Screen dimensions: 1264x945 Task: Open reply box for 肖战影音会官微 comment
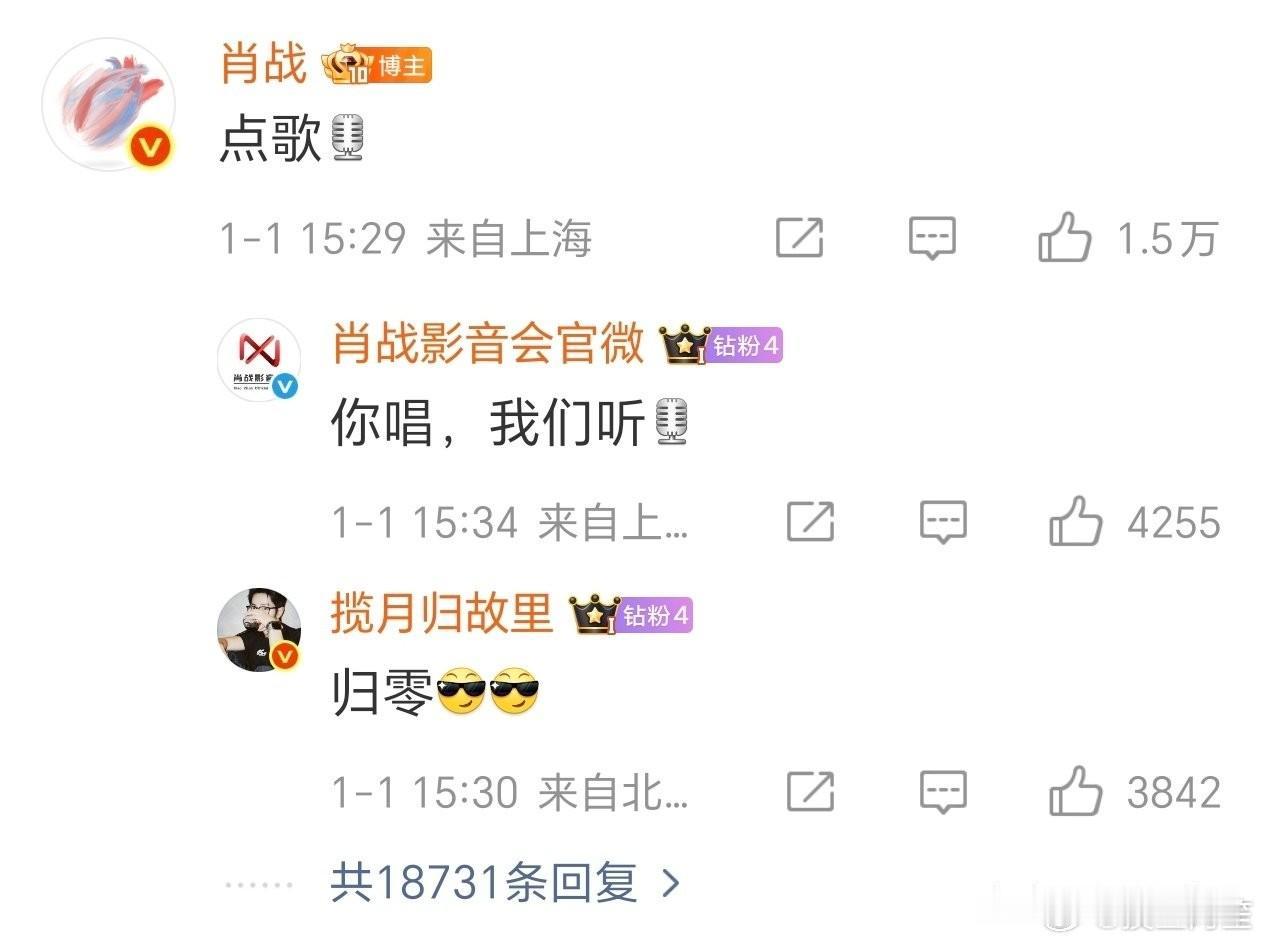point(943,522)
